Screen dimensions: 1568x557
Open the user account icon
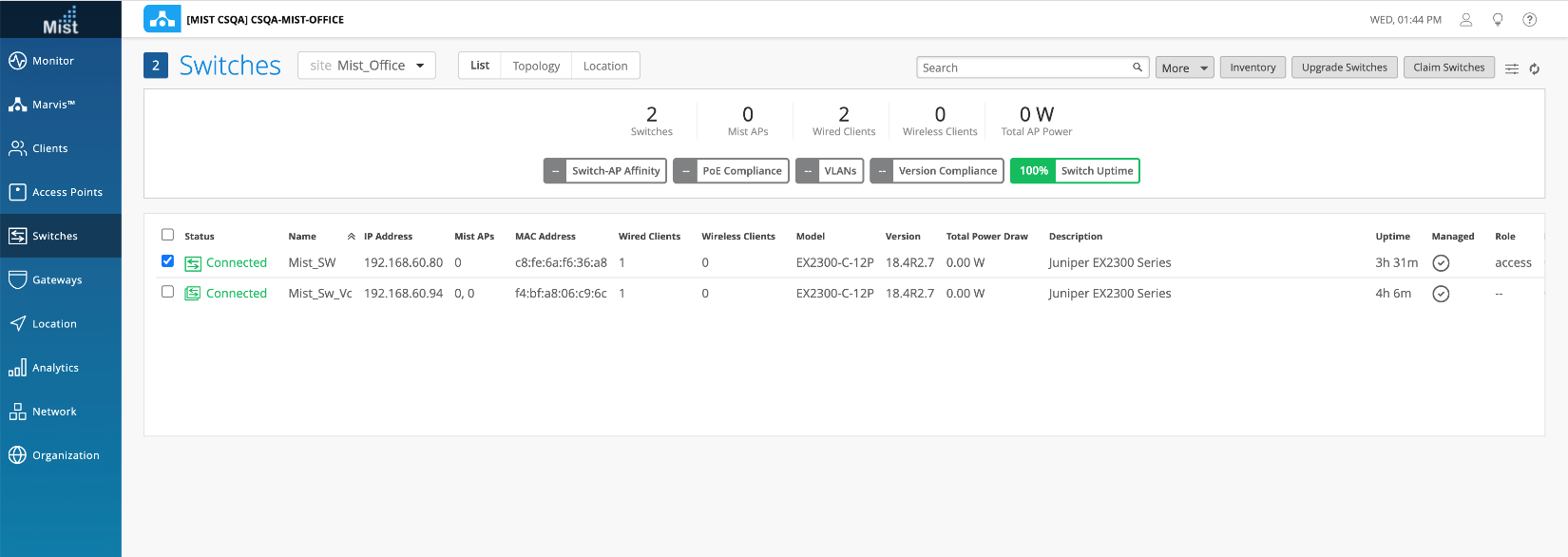pos(1465,19)
